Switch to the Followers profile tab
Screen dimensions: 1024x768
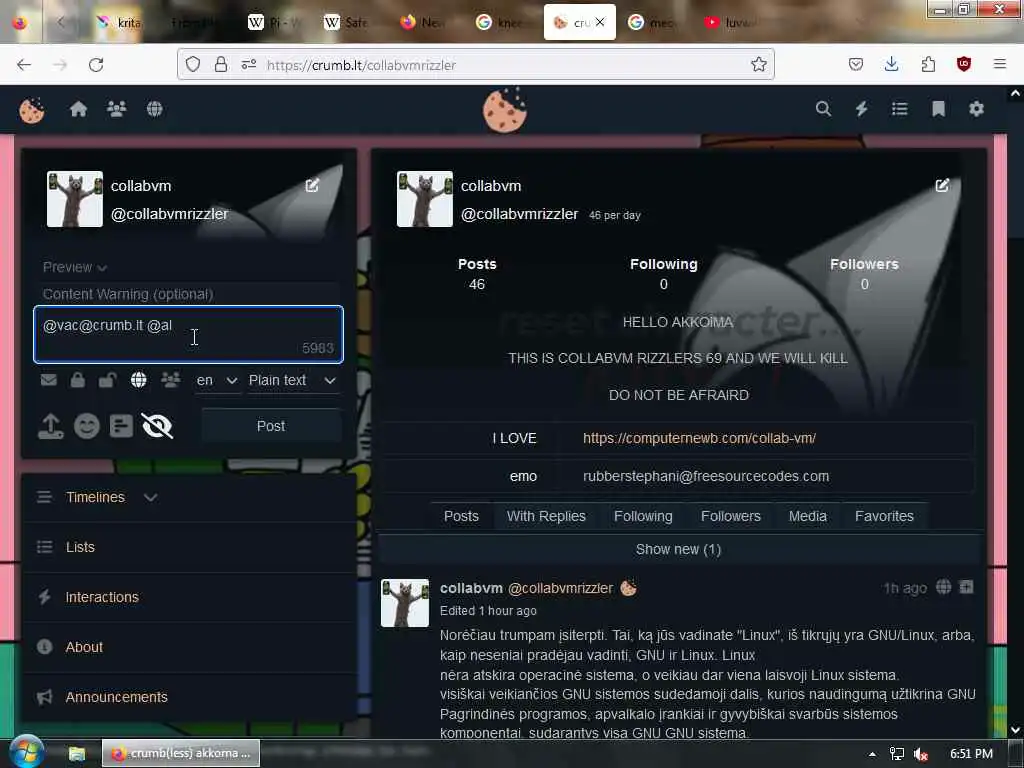point(731,516)
